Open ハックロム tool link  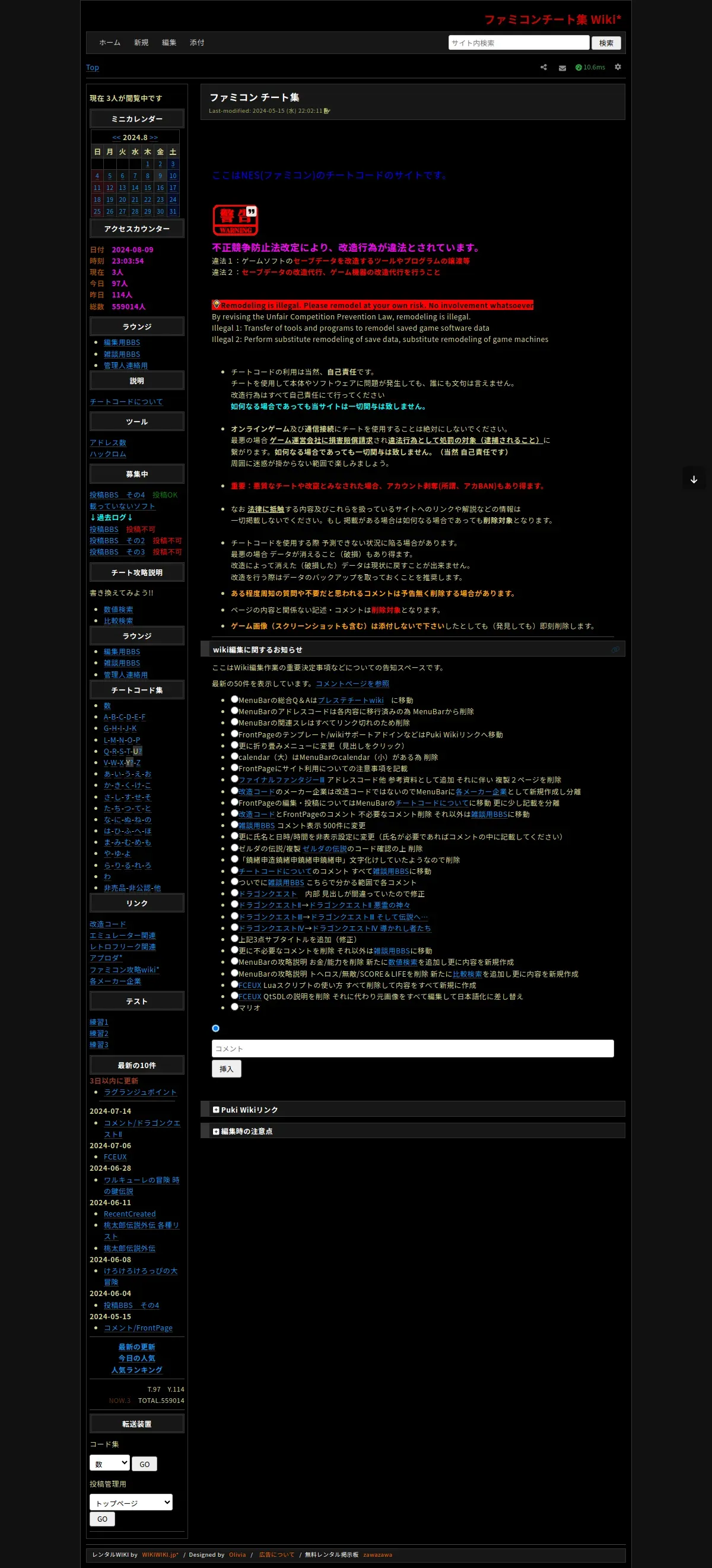108,454
